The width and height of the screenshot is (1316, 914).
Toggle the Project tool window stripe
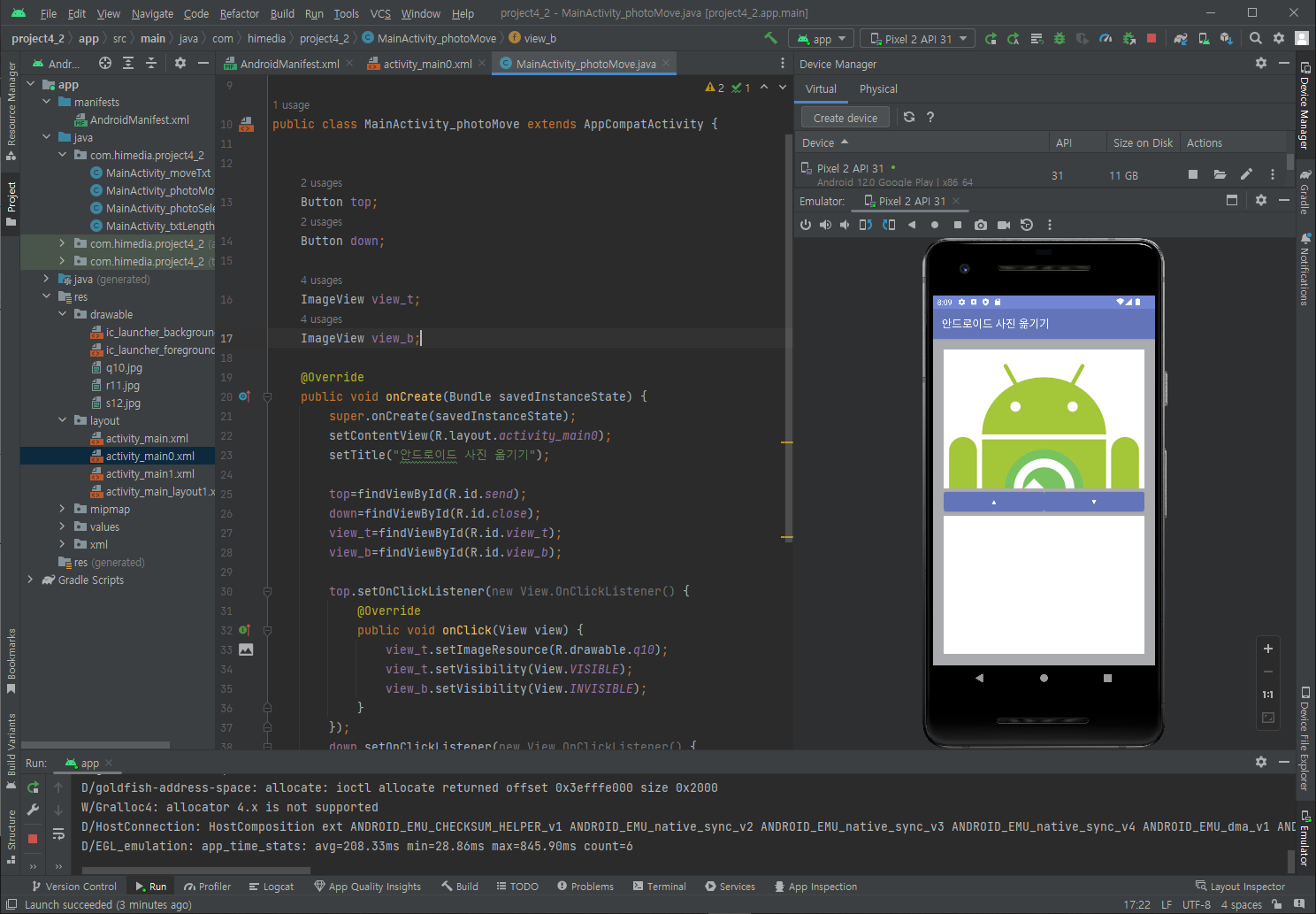11,204
